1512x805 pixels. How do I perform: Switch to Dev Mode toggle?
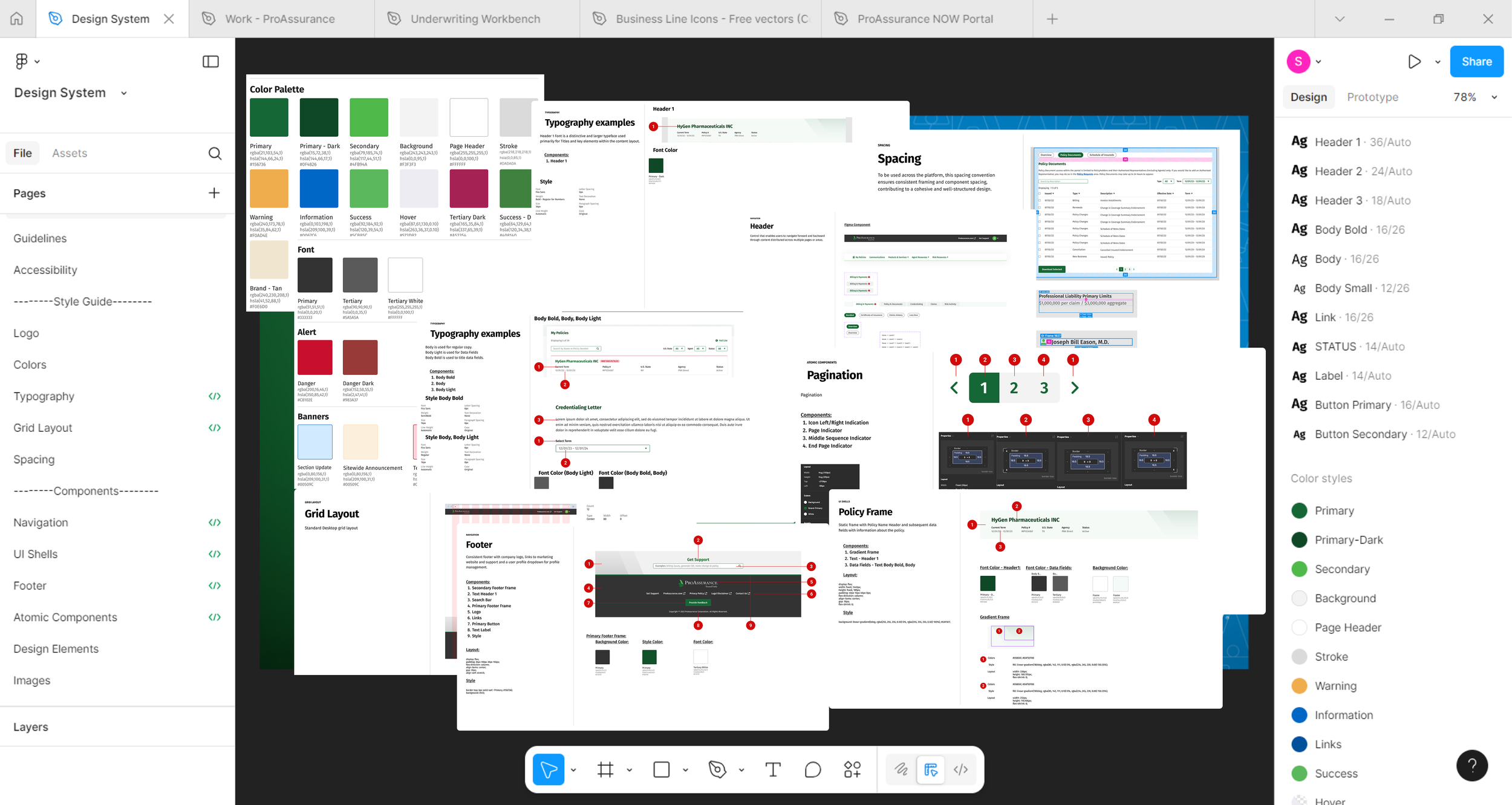click(960, 769)
